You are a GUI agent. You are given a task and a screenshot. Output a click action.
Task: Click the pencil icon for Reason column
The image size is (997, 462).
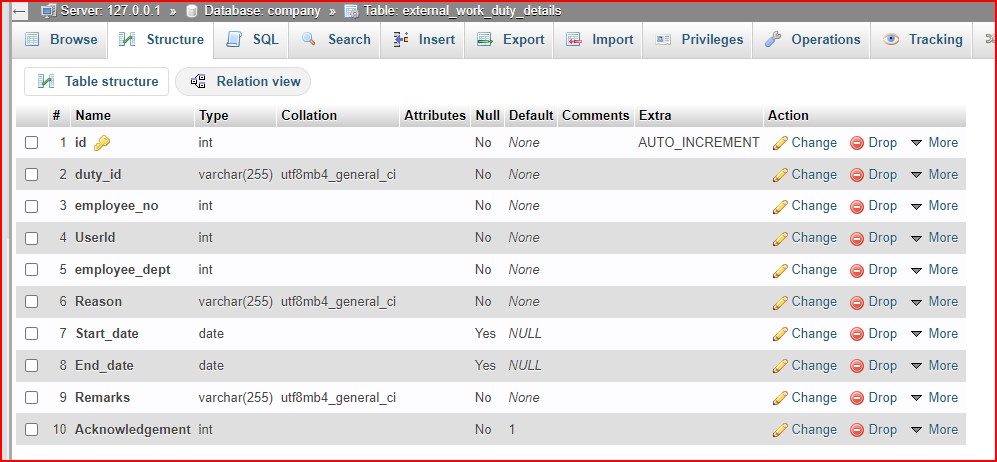780,302
